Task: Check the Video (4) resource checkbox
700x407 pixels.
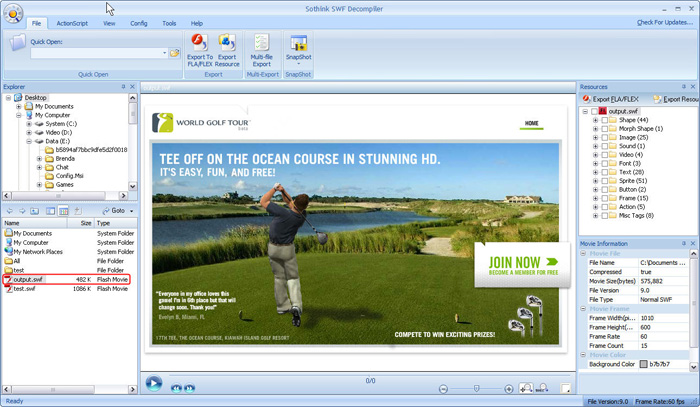Action: coord(604,155)
